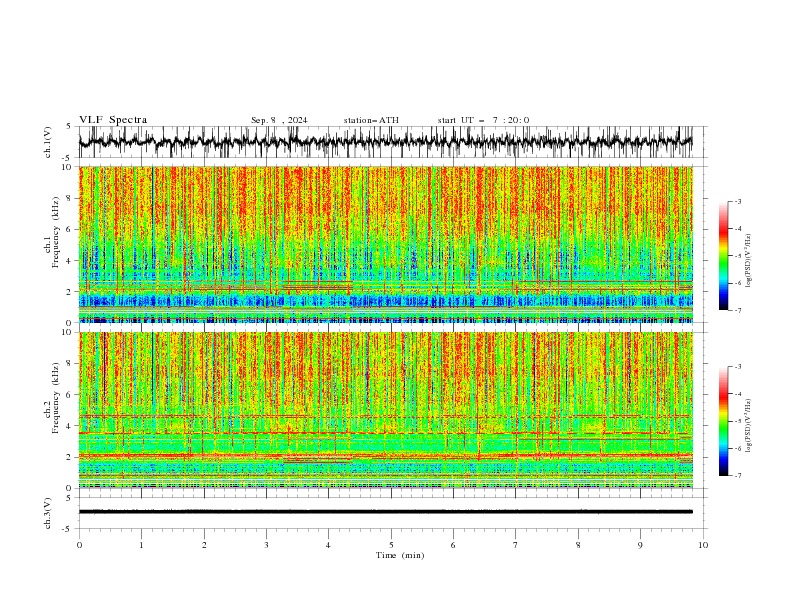Click the time axis tick label "5"

(x=391, y=545)
